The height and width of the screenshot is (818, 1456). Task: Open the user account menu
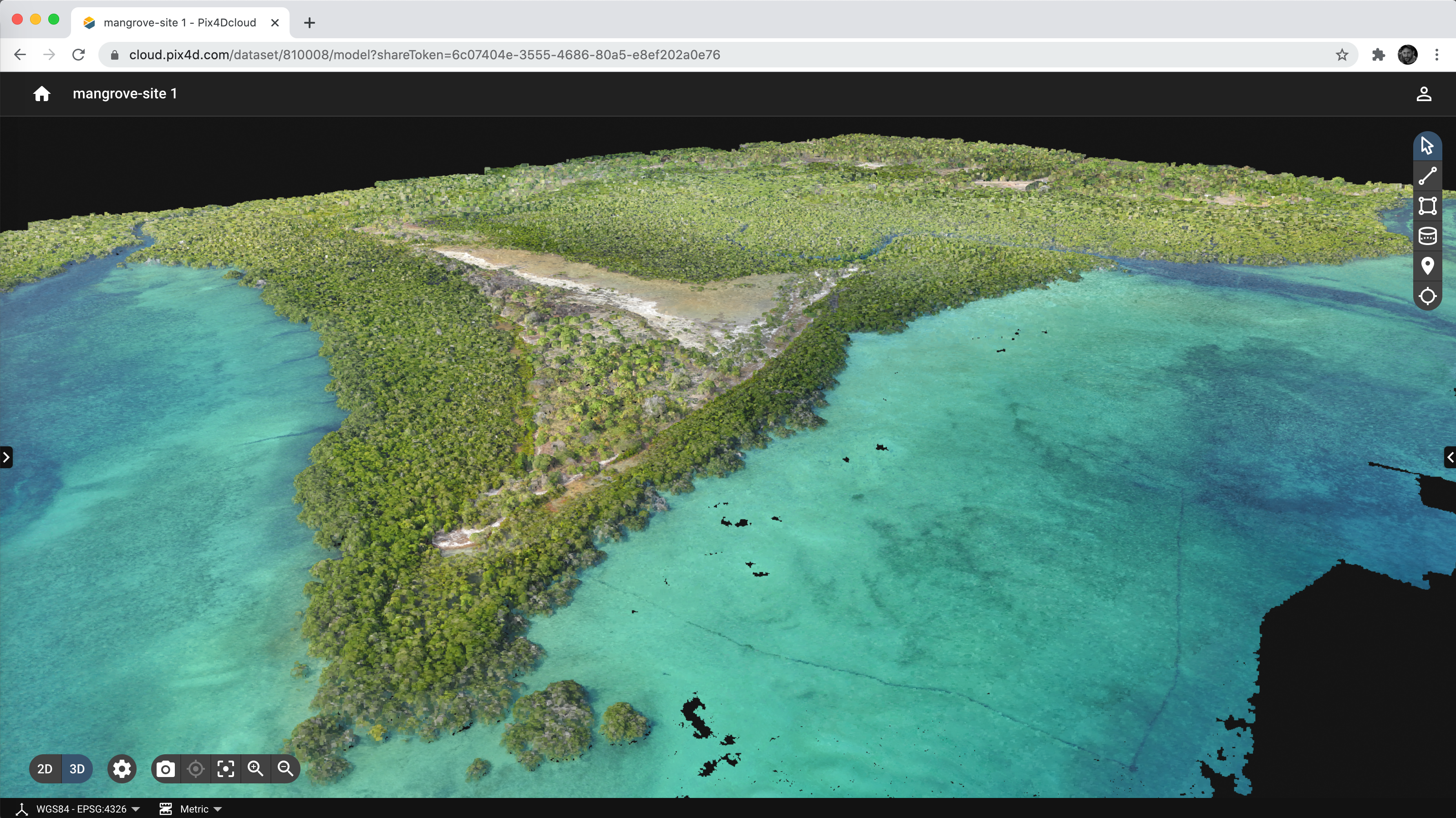pos(1424,94)
